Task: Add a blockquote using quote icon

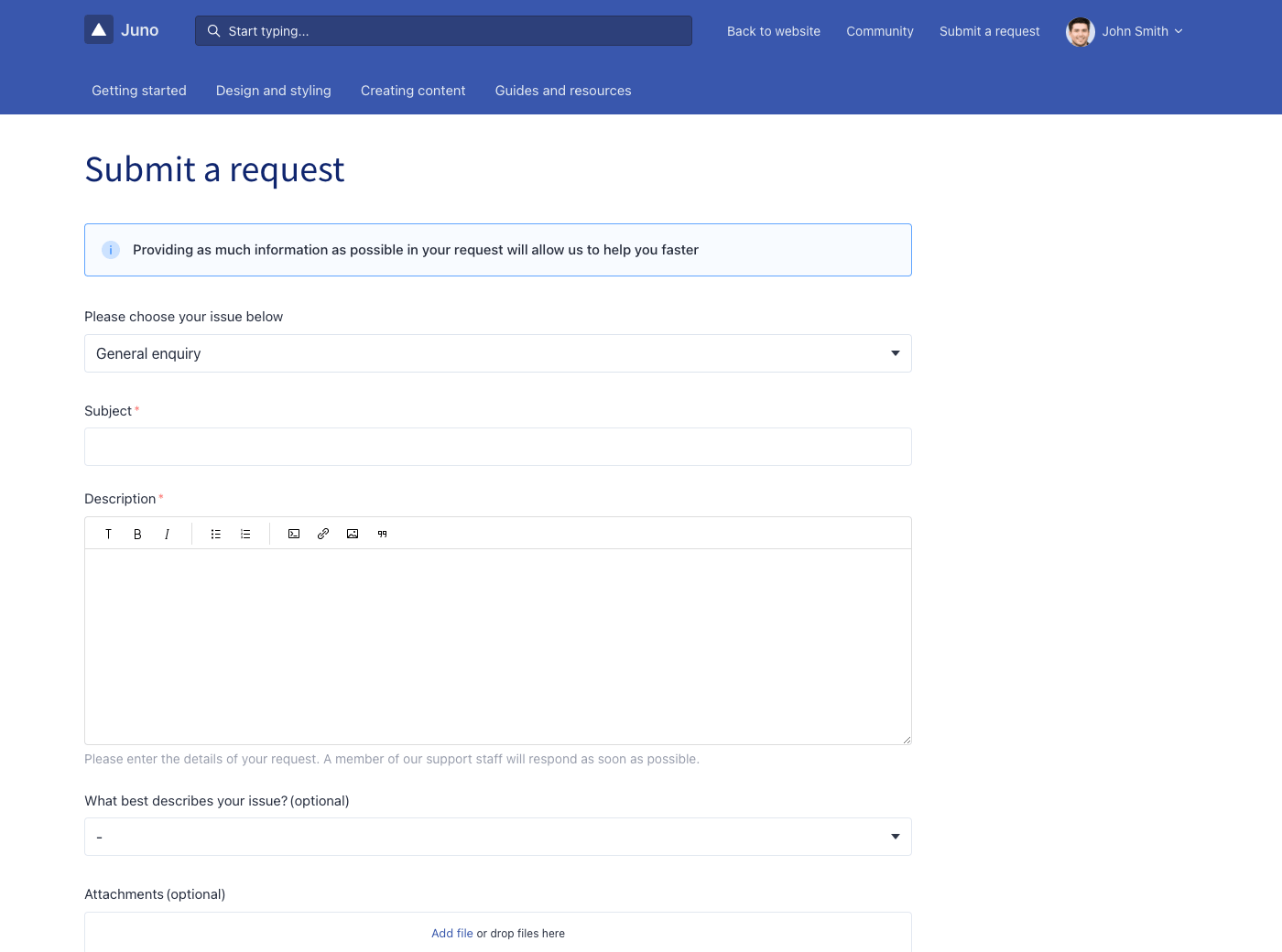Action: tap(382, 534)
